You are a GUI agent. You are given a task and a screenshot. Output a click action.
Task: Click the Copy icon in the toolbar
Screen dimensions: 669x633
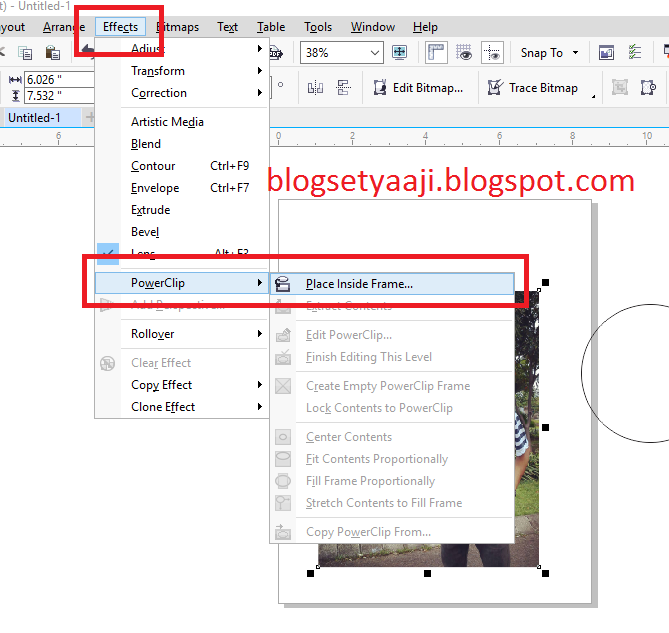(25, 53)
